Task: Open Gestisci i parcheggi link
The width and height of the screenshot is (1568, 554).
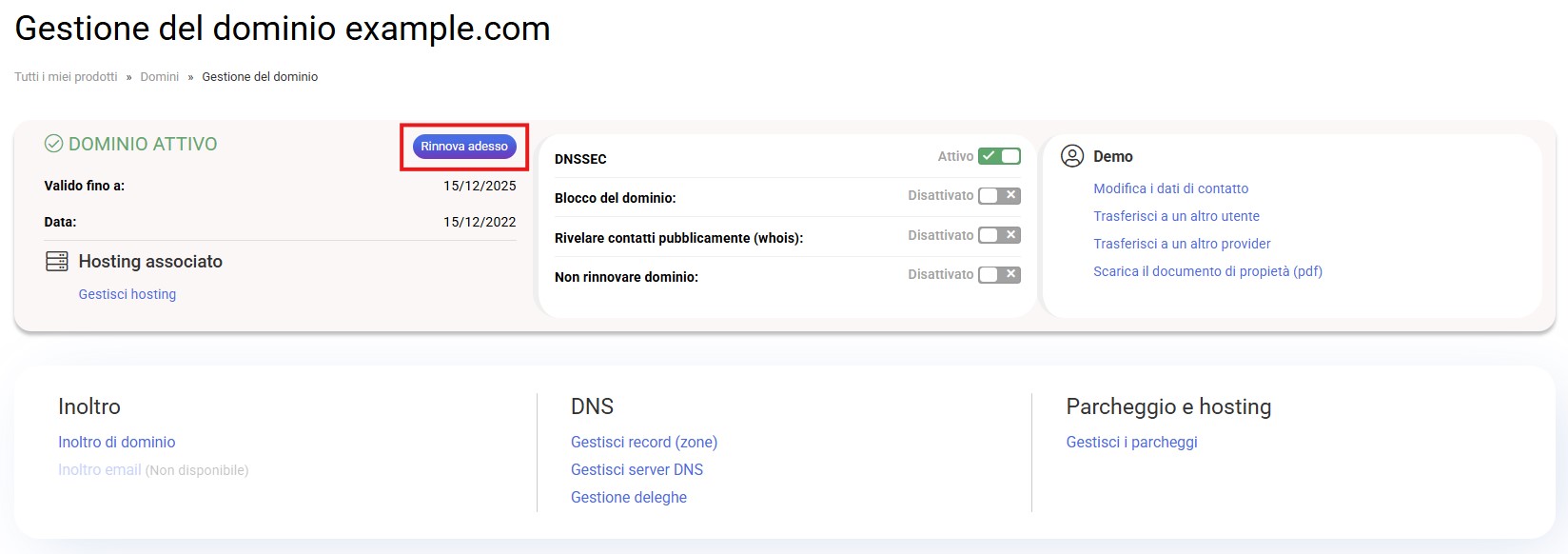Action: coord(1131,442)
